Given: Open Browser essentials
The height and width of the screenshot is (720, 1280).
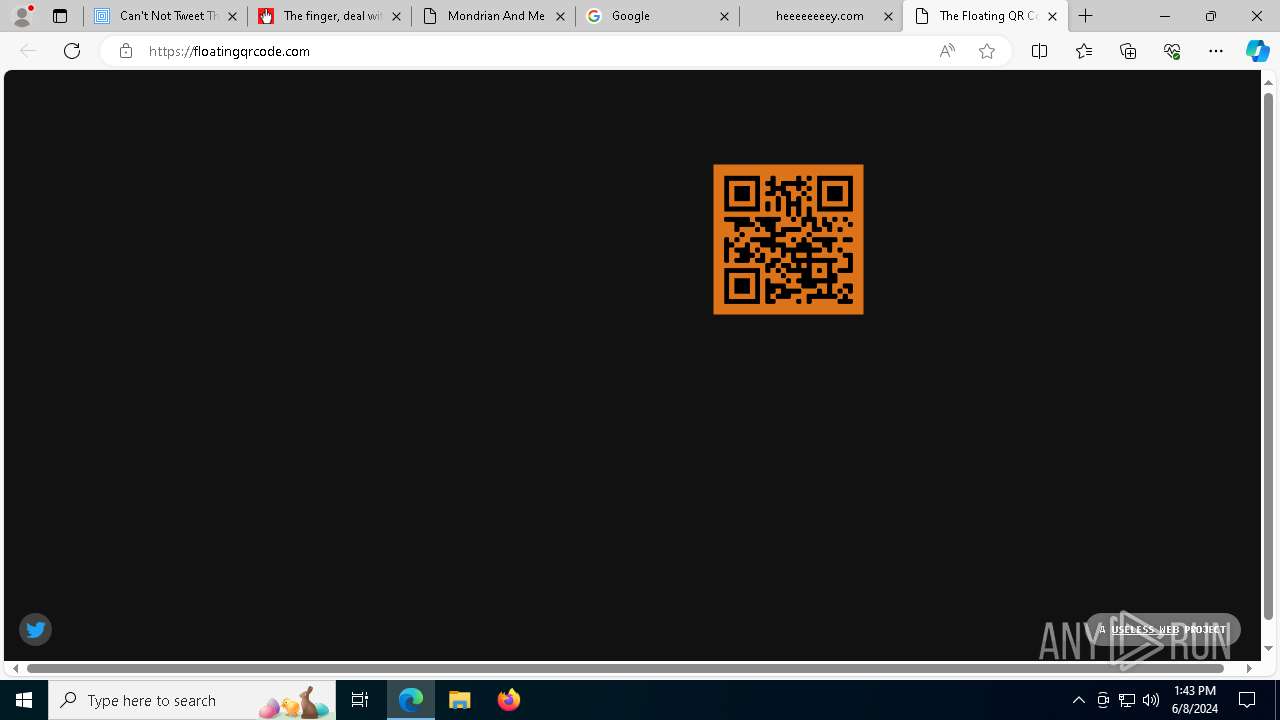Looking at the screenshot, I should 1172,51.
